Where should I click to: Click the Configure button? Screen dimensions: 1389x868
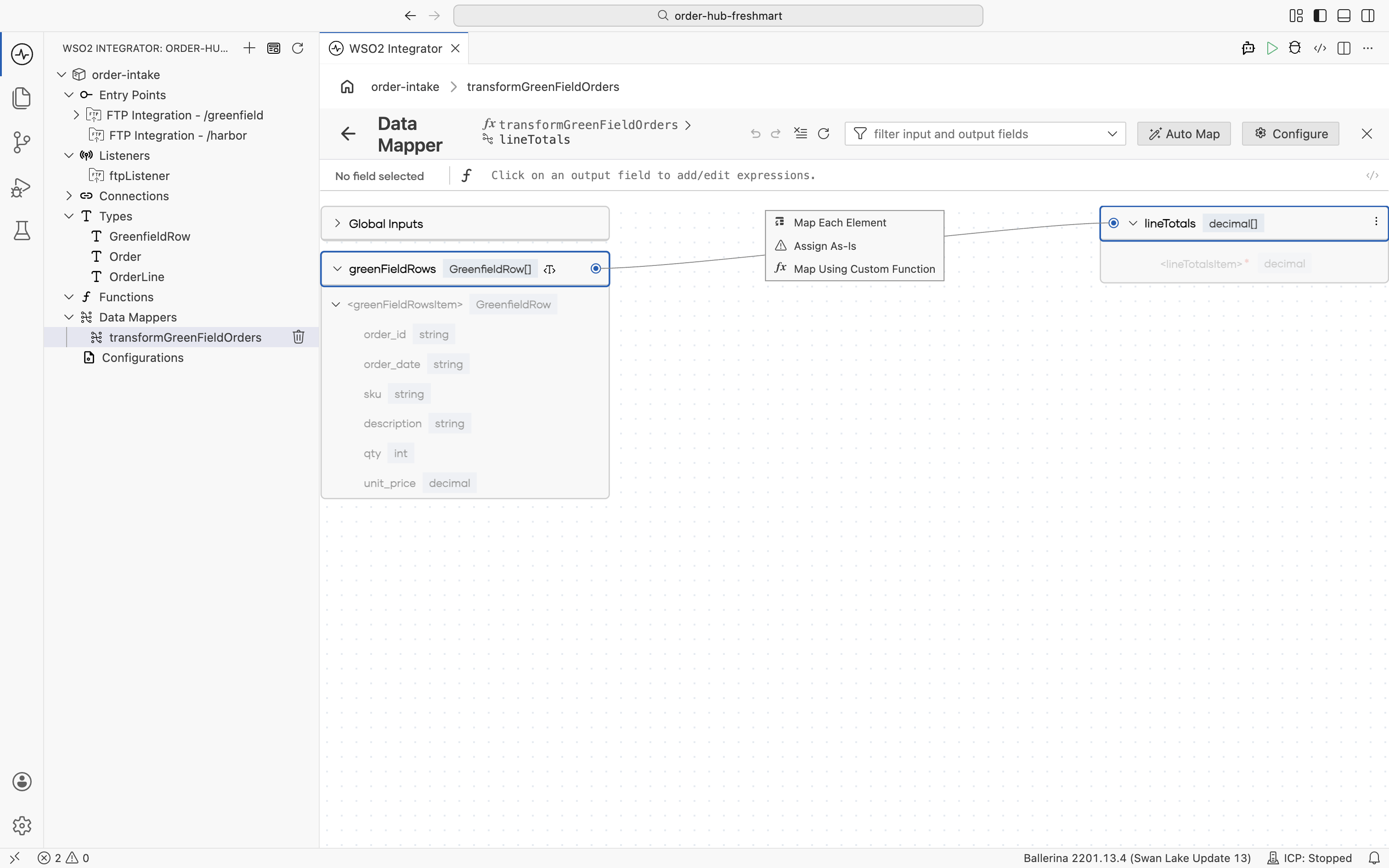click(1290, 134)
